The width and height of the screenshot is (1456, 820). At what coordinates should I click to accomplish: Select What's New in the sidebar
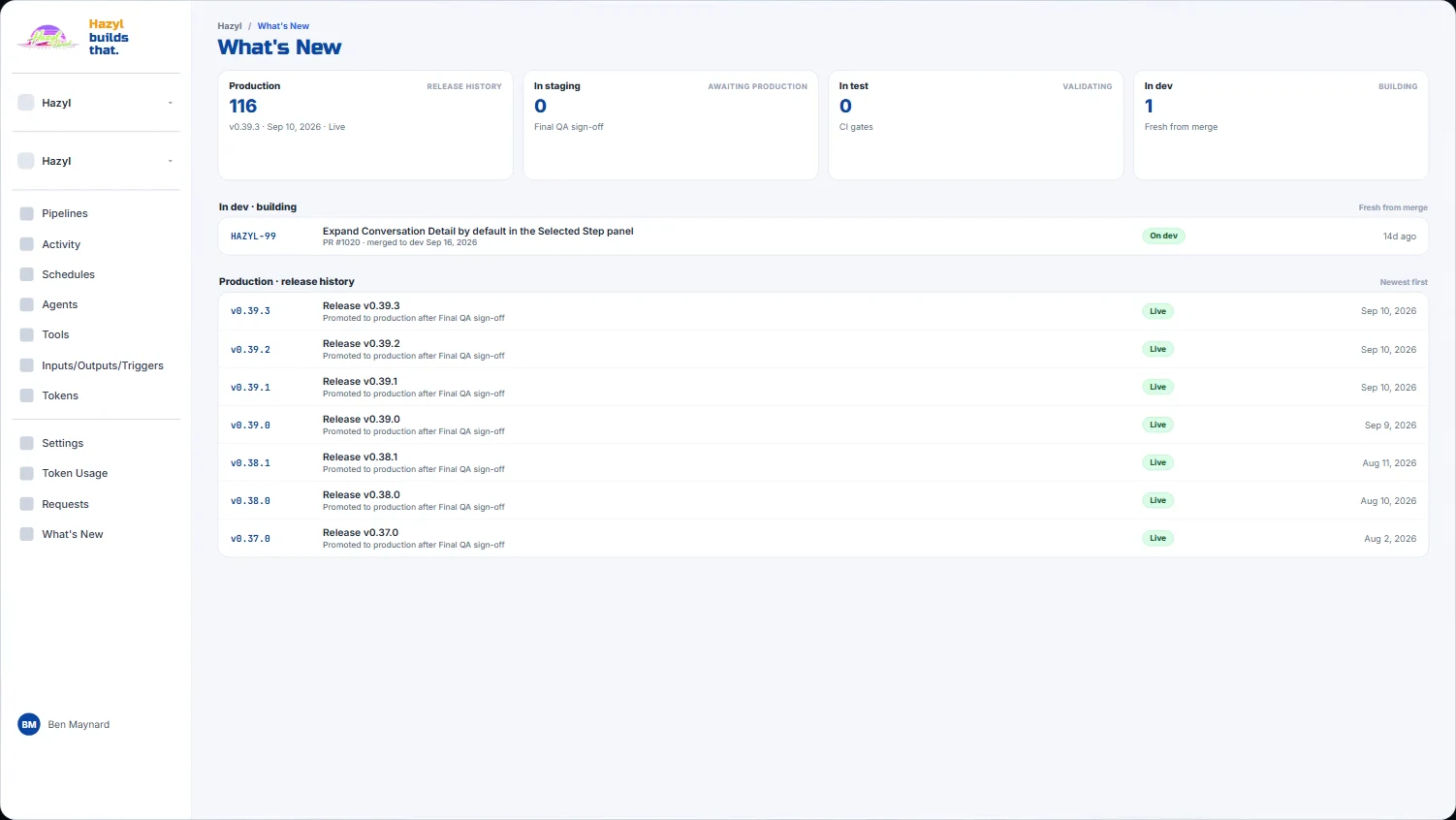73,534
